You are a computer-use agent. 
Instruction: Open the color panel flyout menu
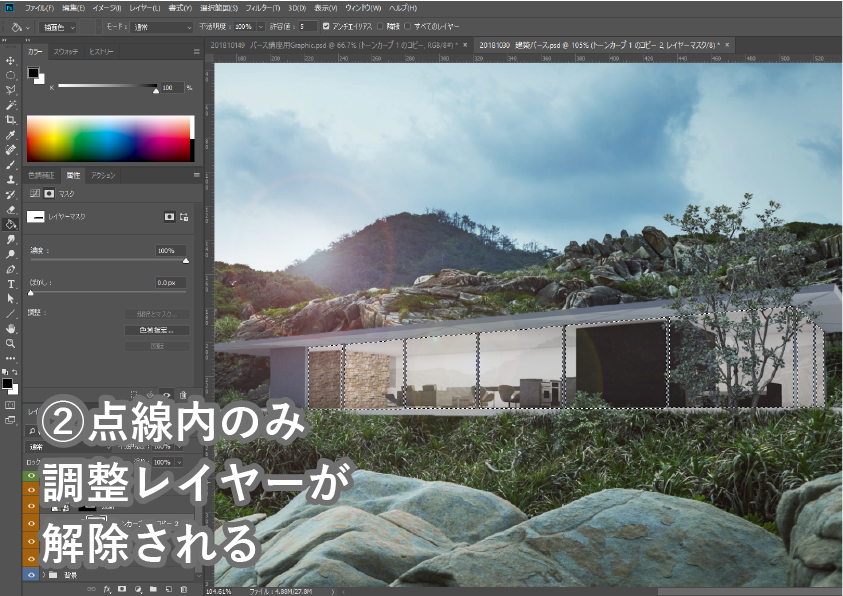(196, 52)
